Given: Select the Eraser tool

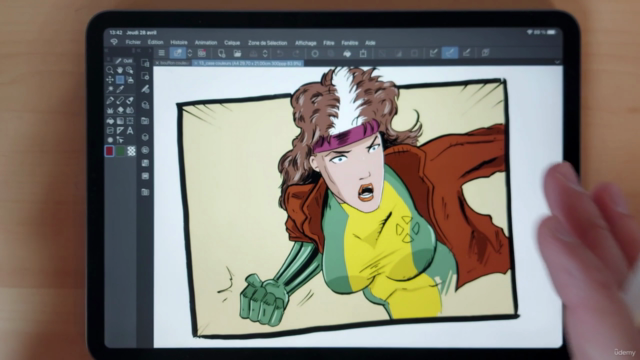Looking at the screenshot, I should pyautogui.click(x=120, y=110).
